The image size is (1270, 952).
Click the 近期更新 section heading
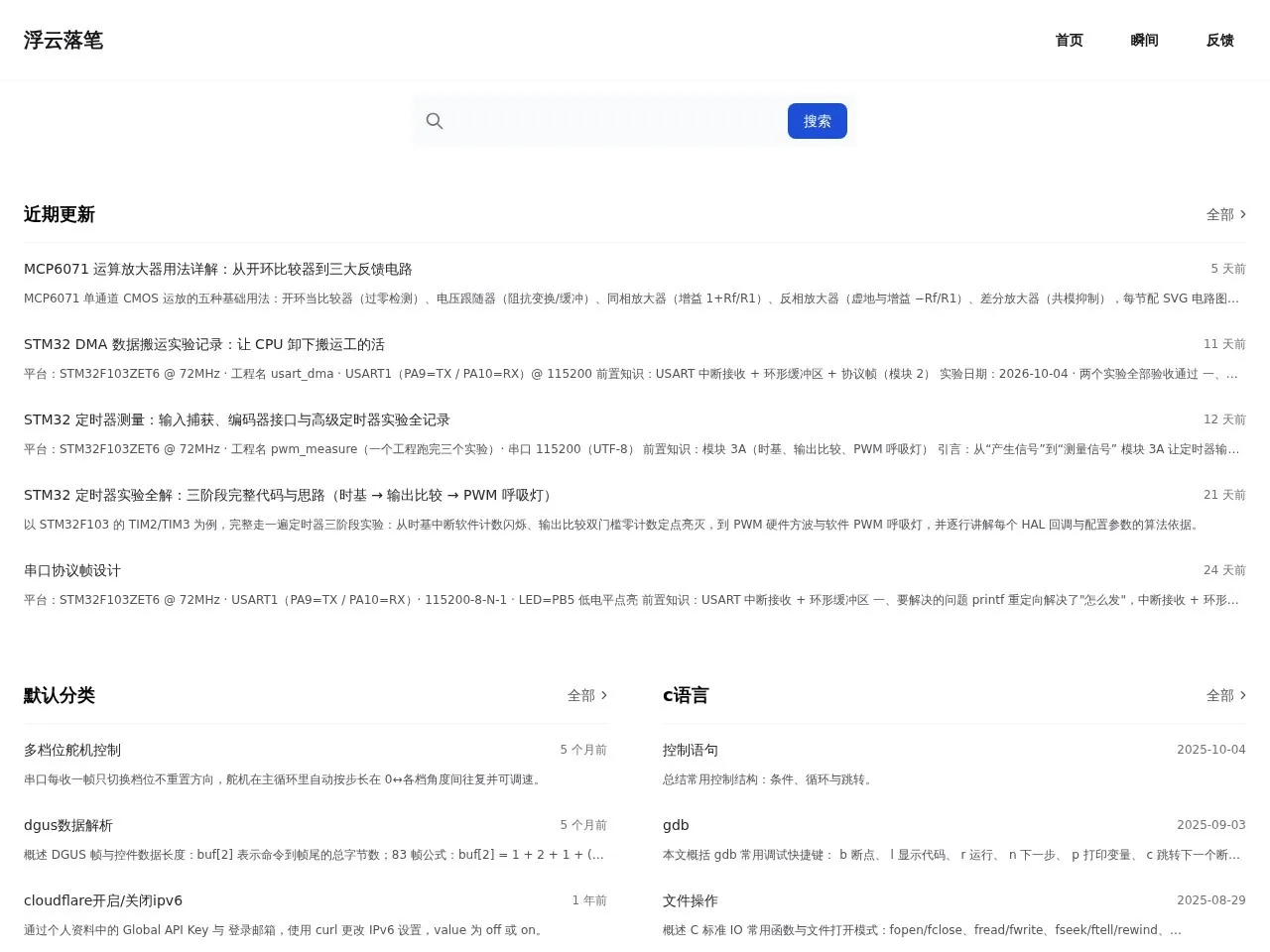pos(60,214)
